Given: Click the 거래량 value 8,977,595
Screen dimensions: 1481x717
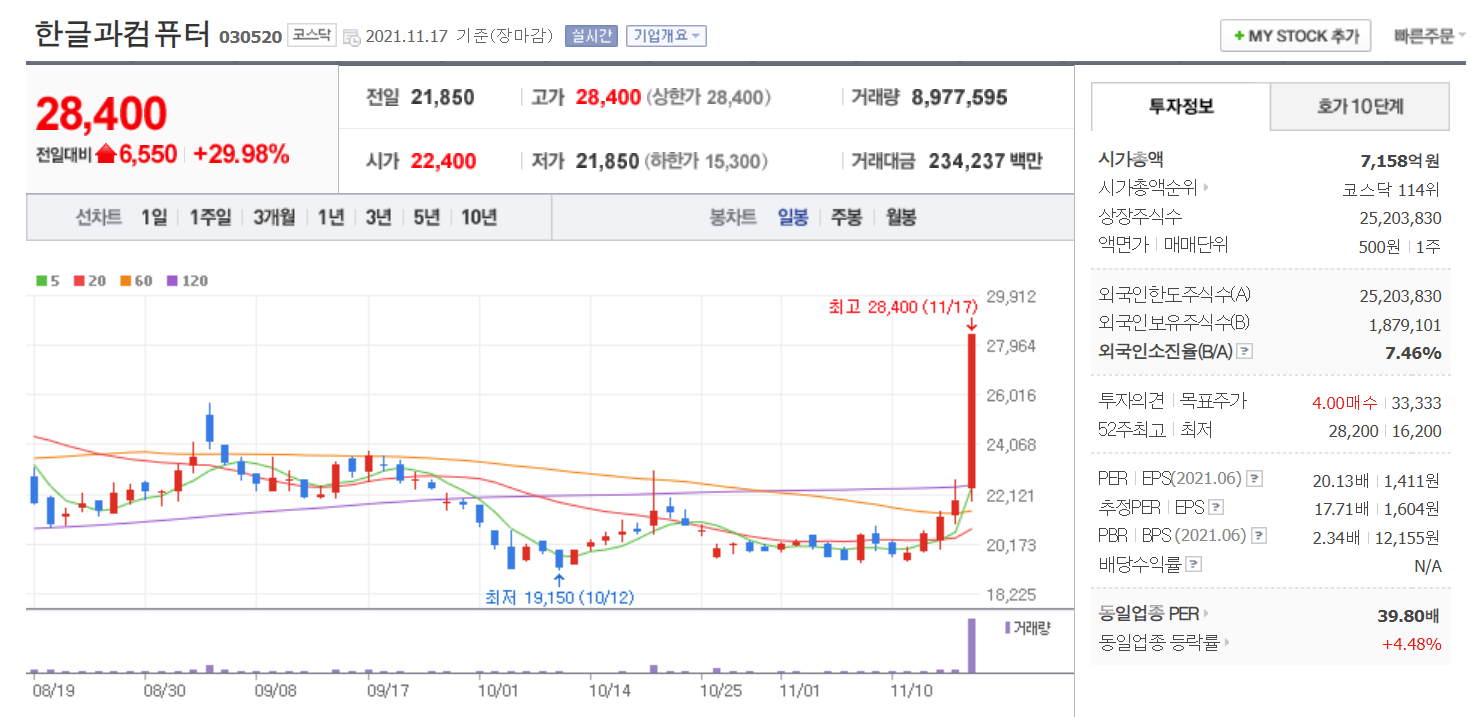Looking at the screenshot, I should (x=960, y=98).
